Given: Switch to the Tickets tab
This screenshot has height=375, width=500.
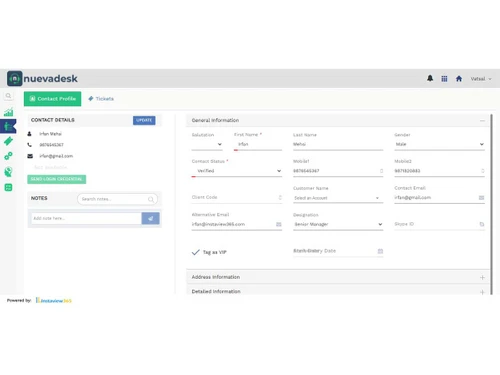Looking at the screenshot, I should (101, 99).
